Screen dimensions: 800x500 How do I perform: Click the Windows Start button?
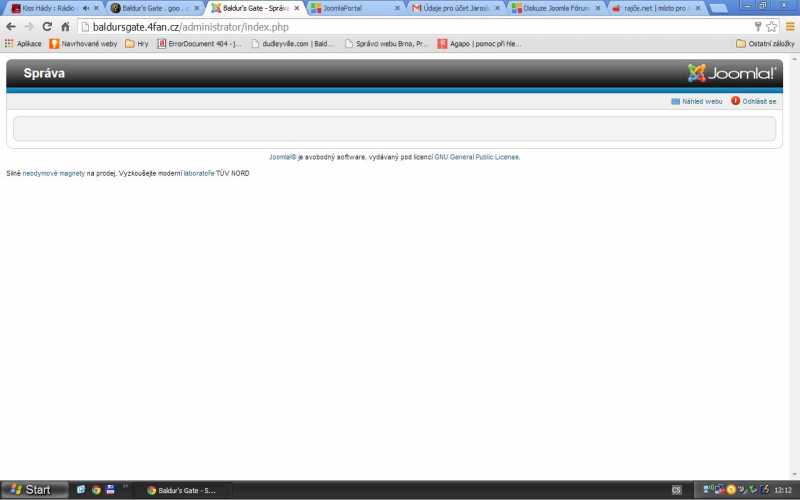tap(34, 490)
